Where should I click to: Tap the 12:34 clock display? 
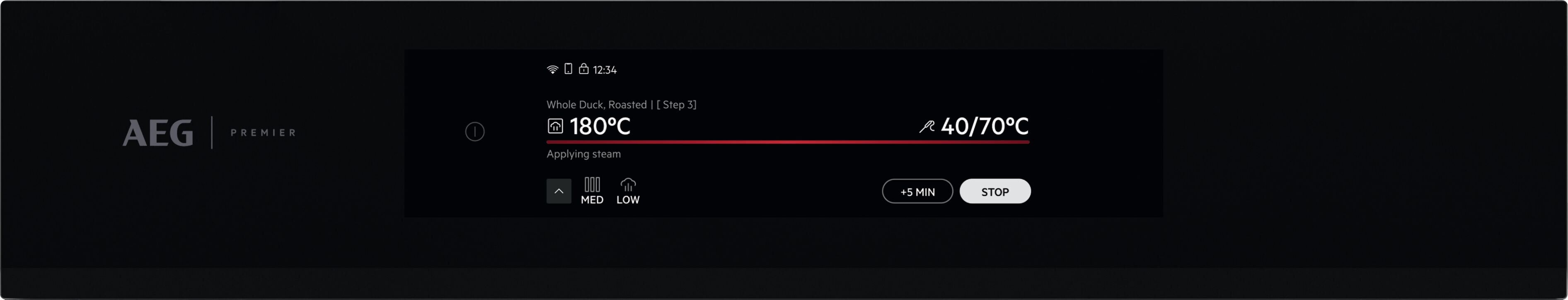[x=605, y=70]
